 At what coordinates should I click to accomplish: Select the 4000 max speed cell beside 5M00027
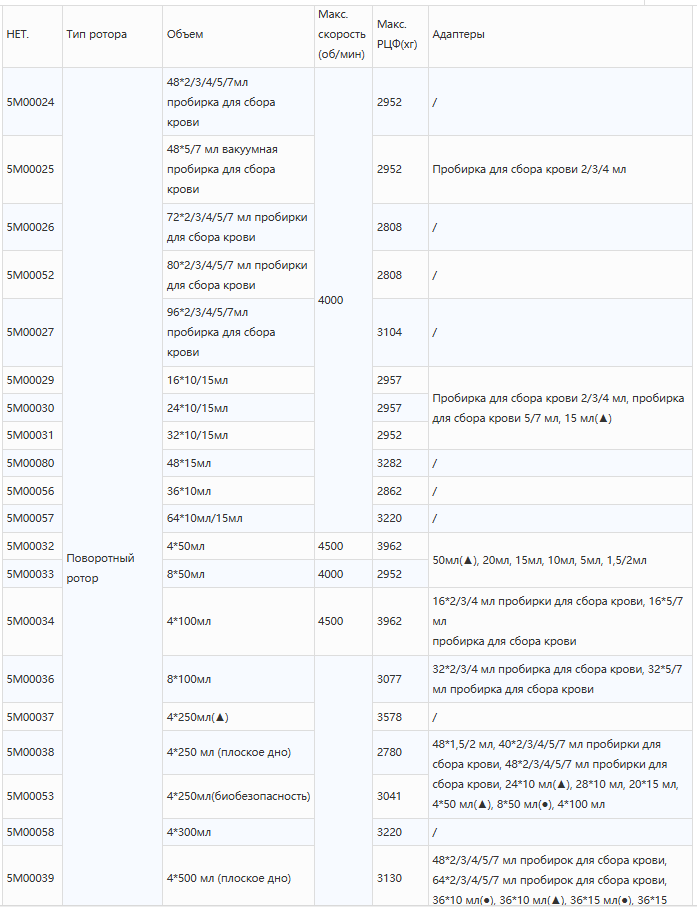tap(331, 300)
